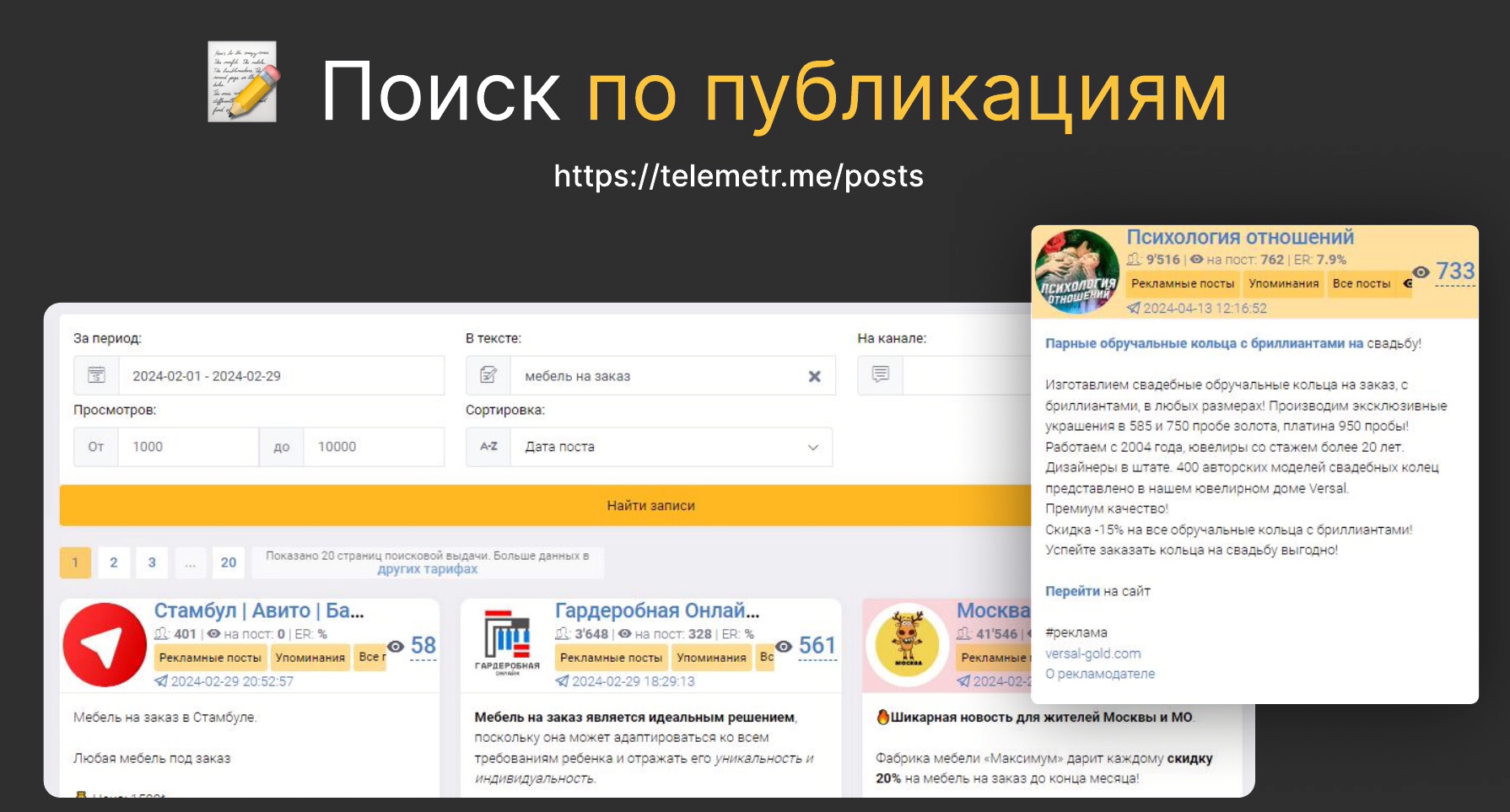Click the edit icon beside text search field
This screenshot has height=812, width=1510.
click(x=488, y=375)
